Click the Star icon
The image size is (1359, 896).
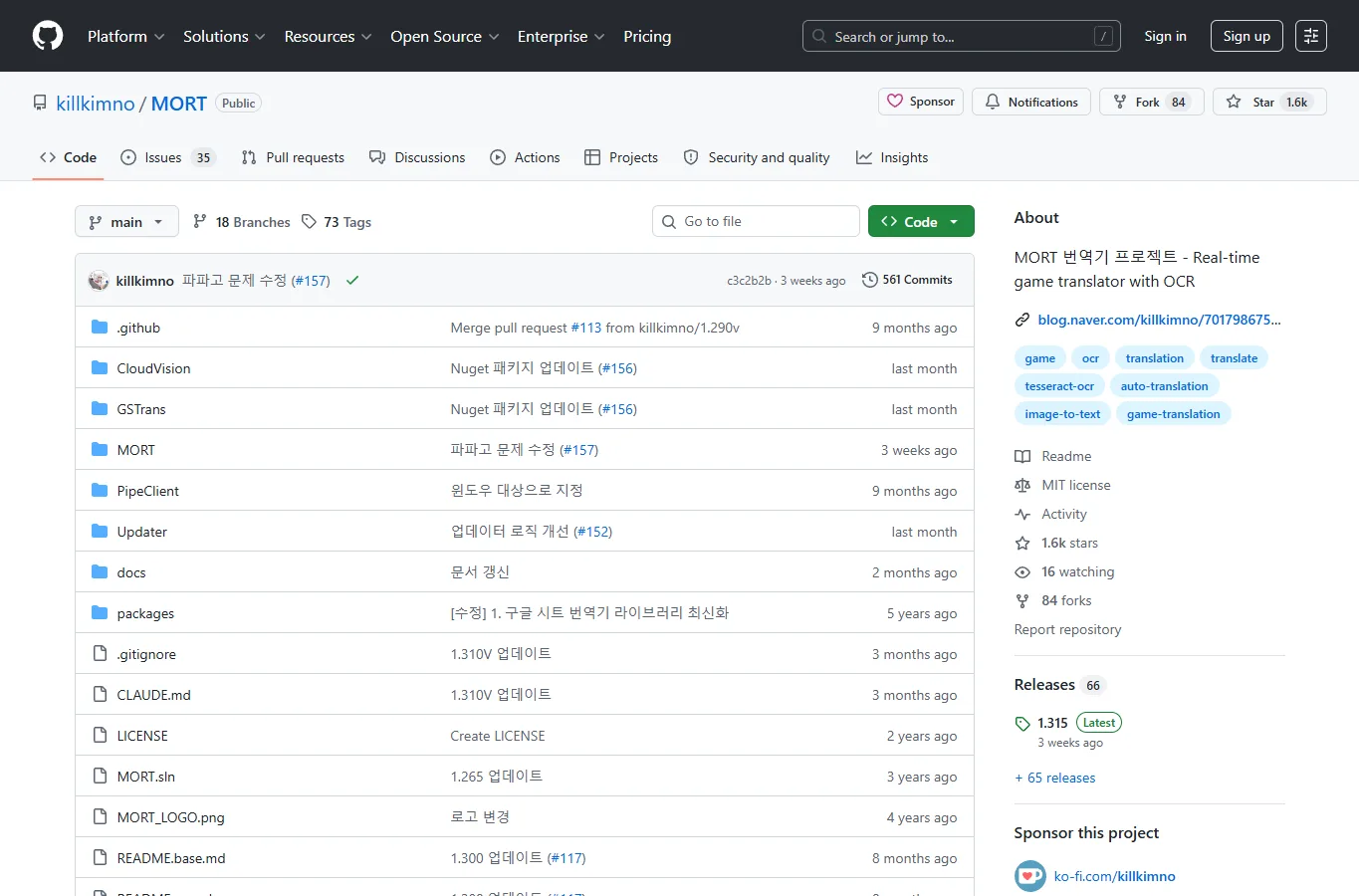pyautogui.click(x=1234, y=102)
